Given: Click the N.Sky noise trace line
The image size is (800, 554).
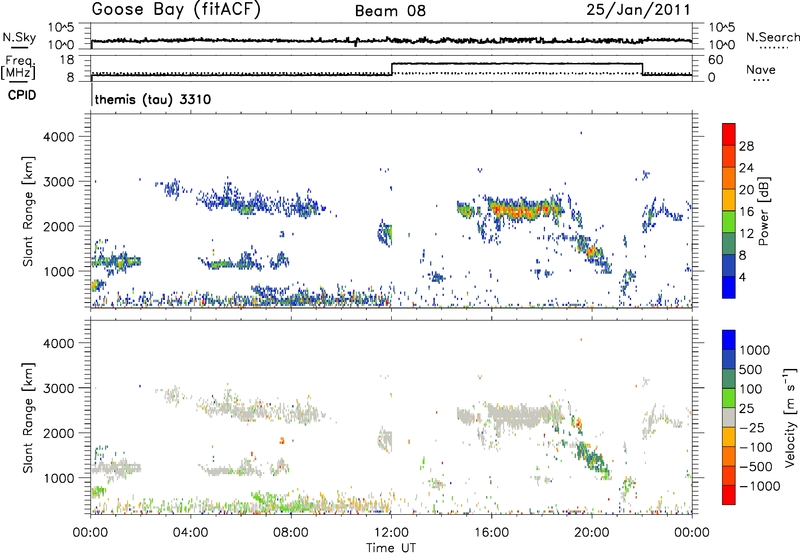Looking at the screenshot, I should click(x=391, y=40).
